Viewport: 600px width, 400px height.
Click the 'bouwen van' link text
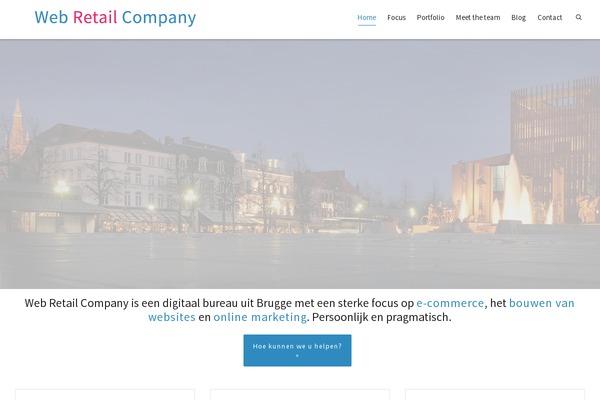pyautogui.click(x=541, y=303)
